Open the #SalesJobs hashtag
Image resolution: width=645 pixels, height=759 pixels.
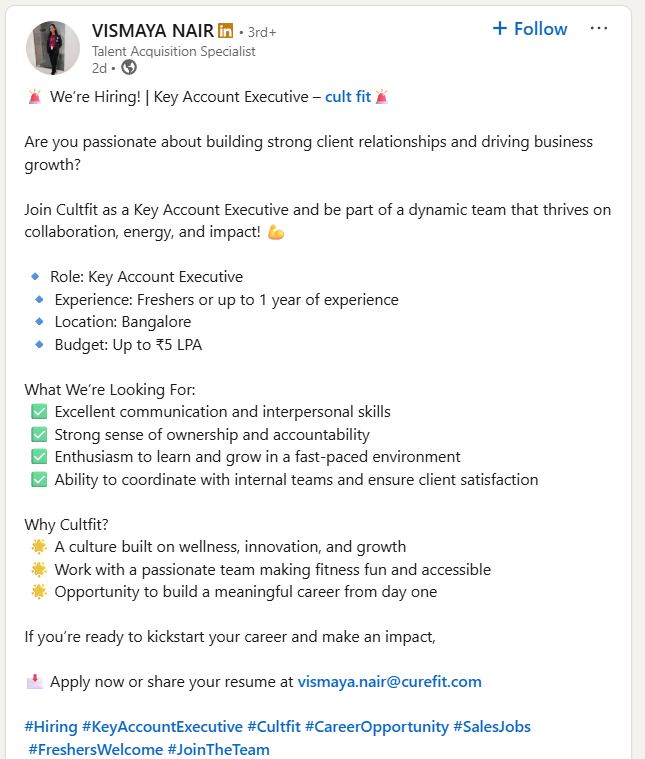(492, 727)
